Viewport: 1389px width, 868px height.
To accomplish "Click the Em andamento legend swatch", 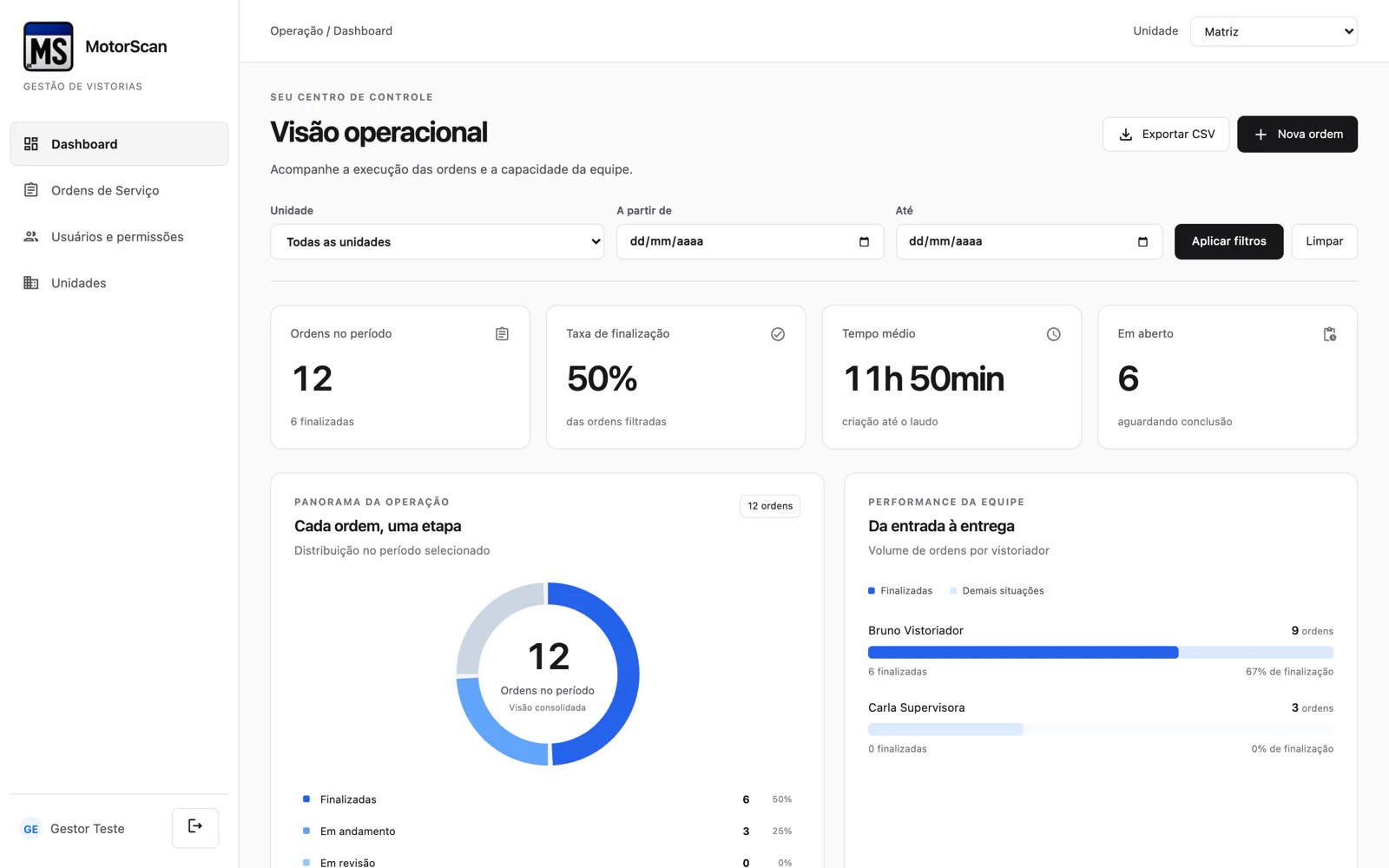I will [306, 831].
